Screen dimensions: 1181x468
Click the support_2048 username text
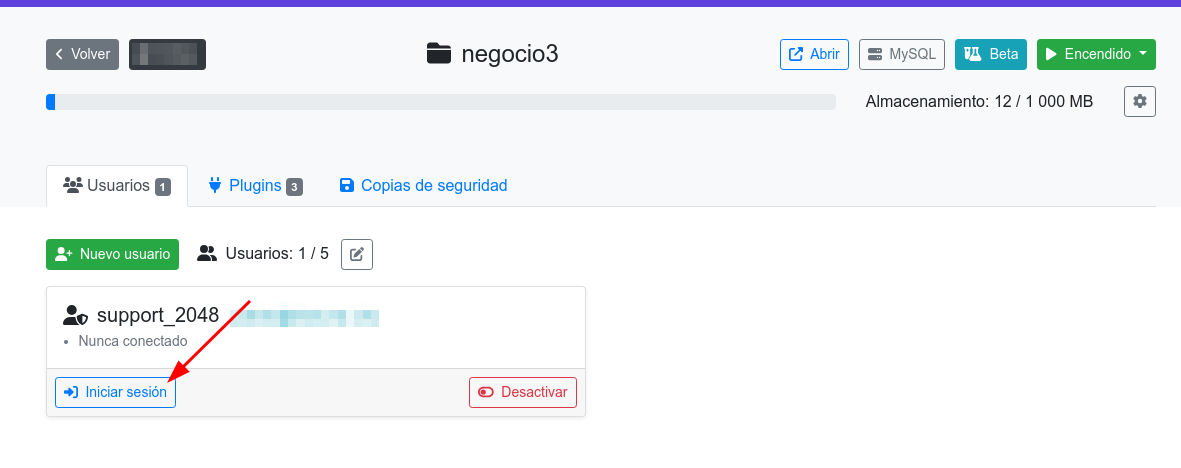coord(157,315)
